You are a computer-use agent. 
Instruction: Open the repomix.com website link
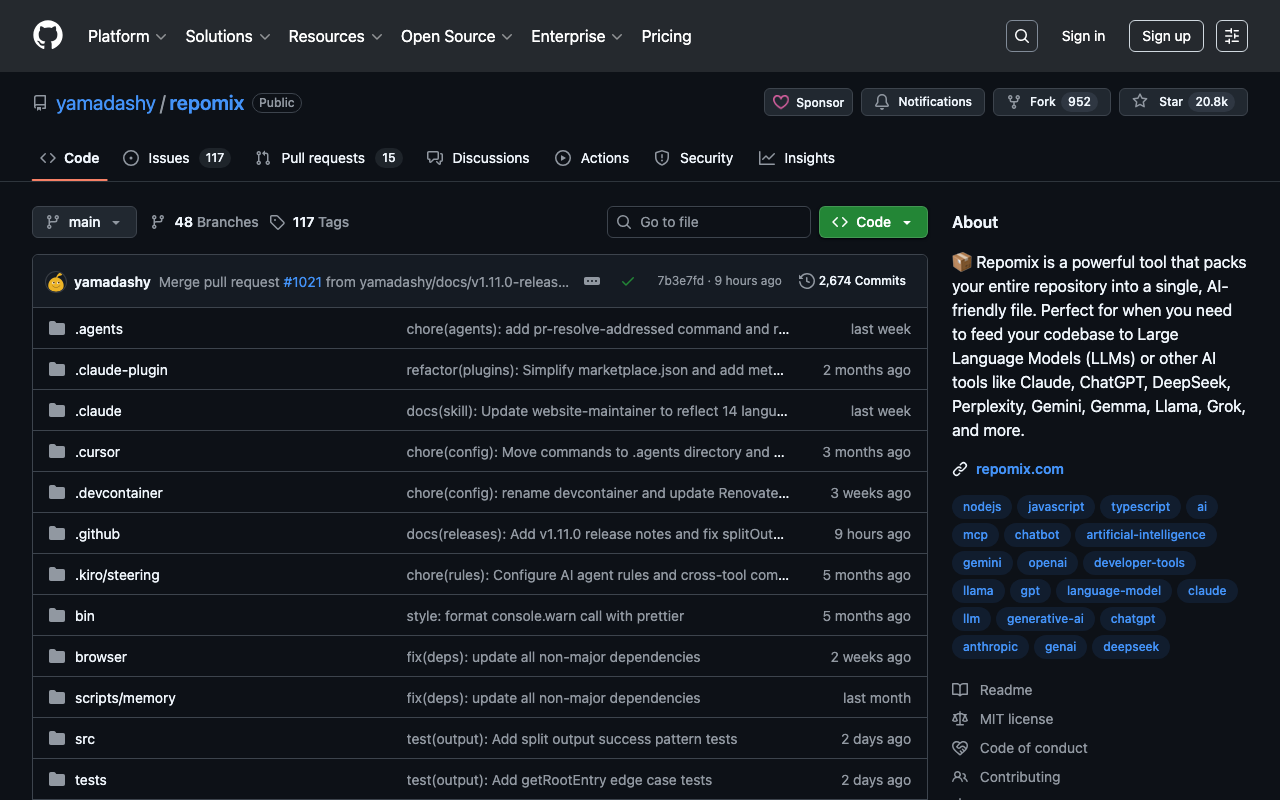(1019, 469)
